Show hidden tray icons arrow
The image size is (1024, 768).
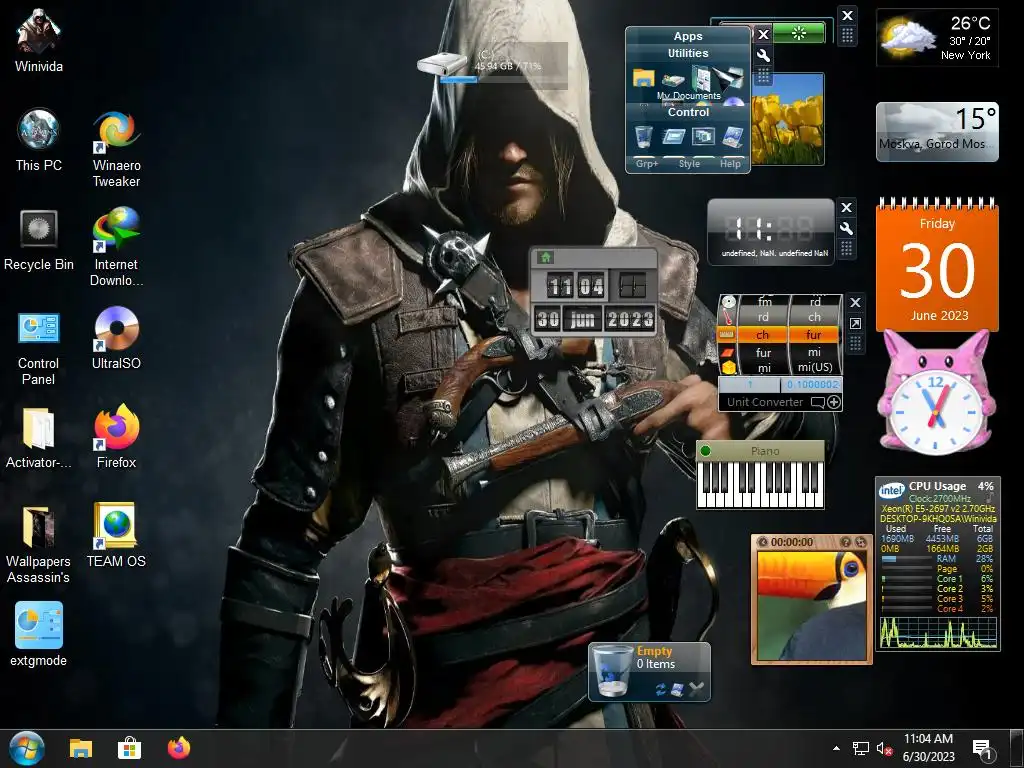[x=836, y=748]
